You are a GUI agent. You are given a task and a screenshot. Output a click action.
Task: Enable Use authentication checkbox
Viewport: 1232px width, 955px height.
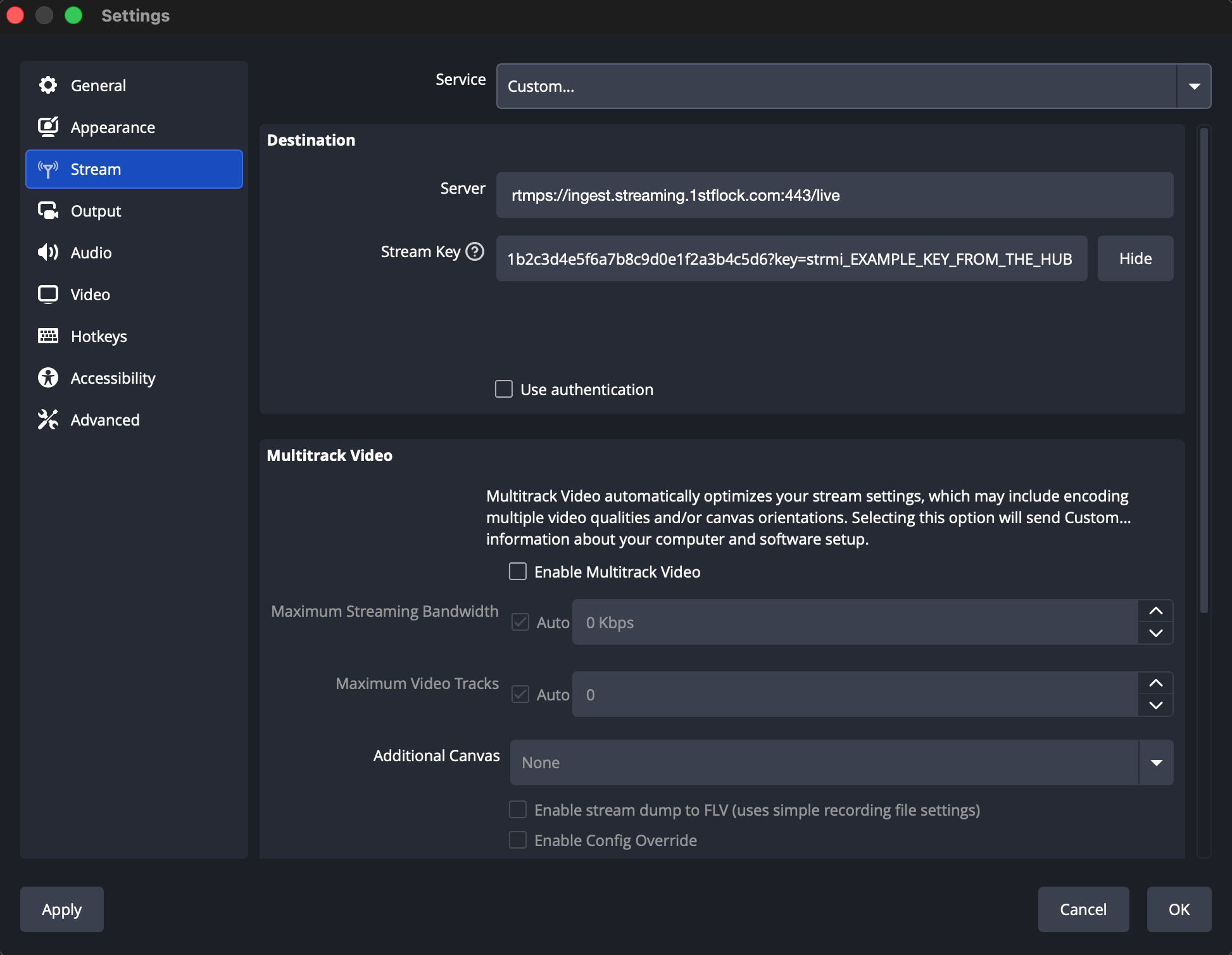pos(504,389)
